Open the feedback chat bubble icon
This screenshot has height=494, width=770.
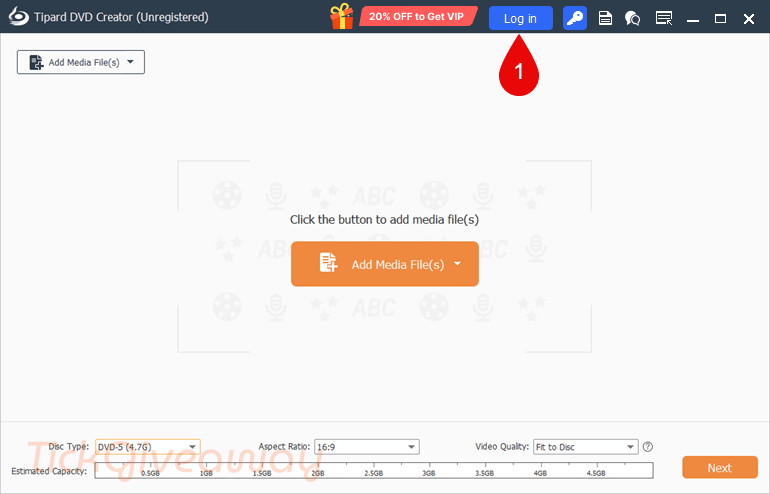pyautogui.click(x=632, y=19)
